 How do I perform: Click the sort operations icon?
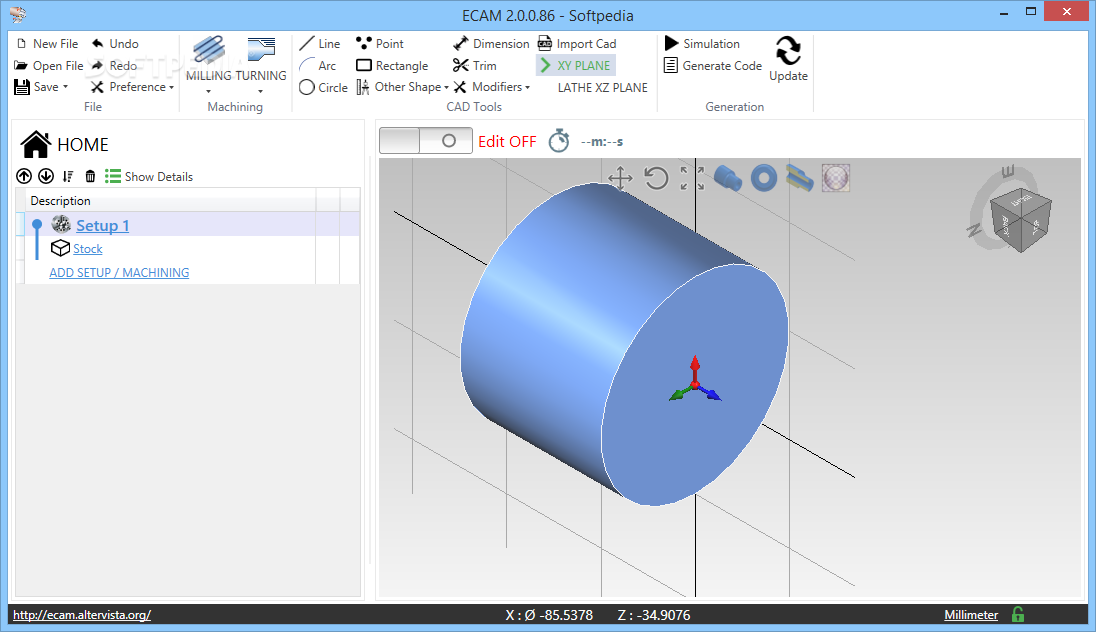(68, 176)
